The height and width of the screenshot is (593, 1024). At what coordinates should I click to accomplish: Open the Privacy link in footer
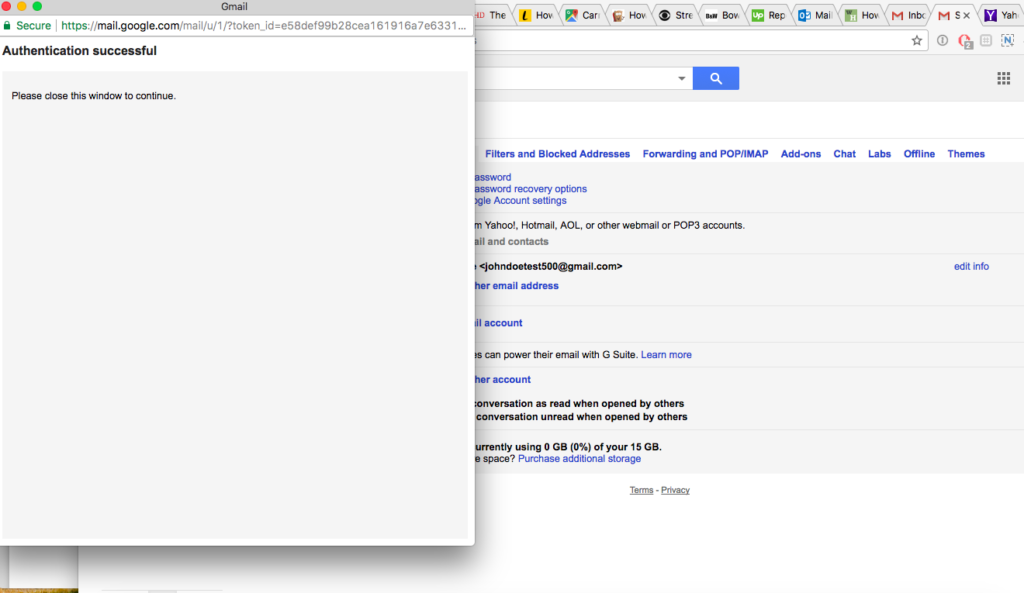click(675, 490)
